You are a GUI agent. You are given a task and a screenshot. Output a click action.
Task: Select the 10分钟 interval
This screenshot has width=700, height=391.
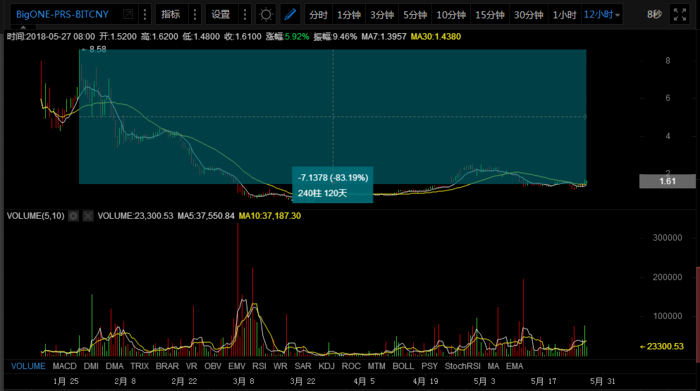point(451,15)
